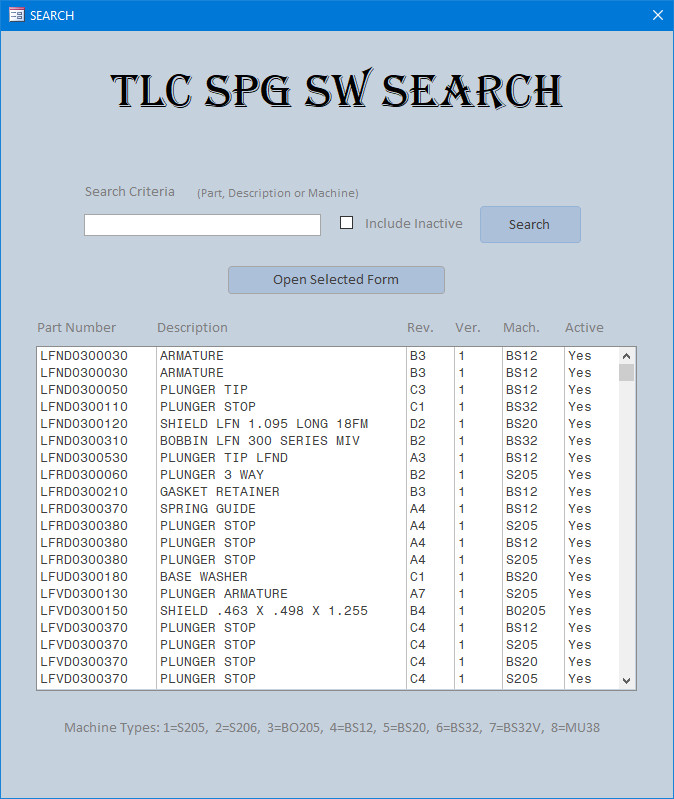Select the LFVD0300370 row with machine BS12
The image size is (674, 799).
point(329,628)
